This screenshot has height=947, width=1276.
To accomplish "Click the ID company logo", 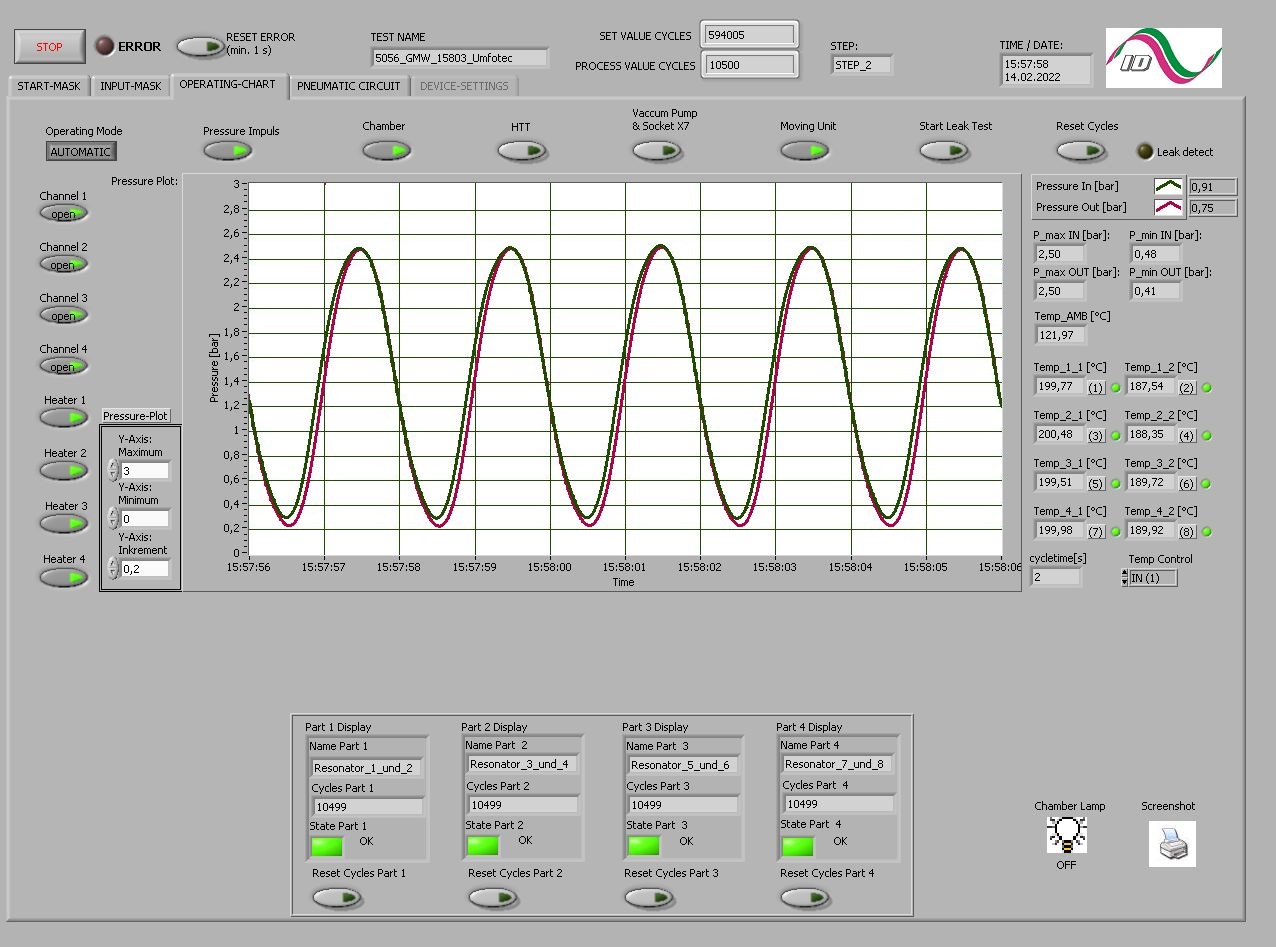I will tap(1164, 58).
